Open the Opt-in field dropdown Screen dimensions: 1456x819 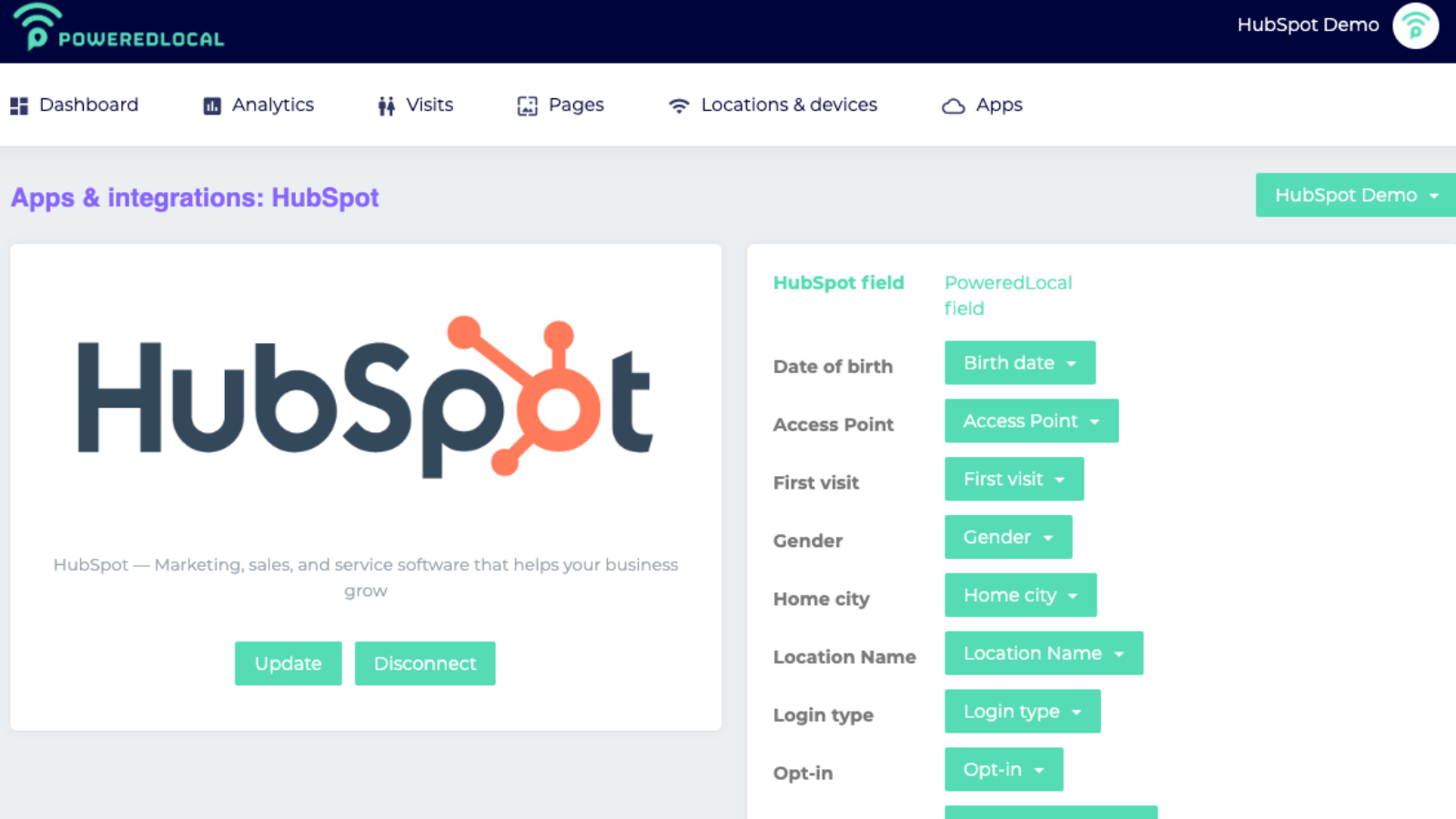click(1003, 769)
